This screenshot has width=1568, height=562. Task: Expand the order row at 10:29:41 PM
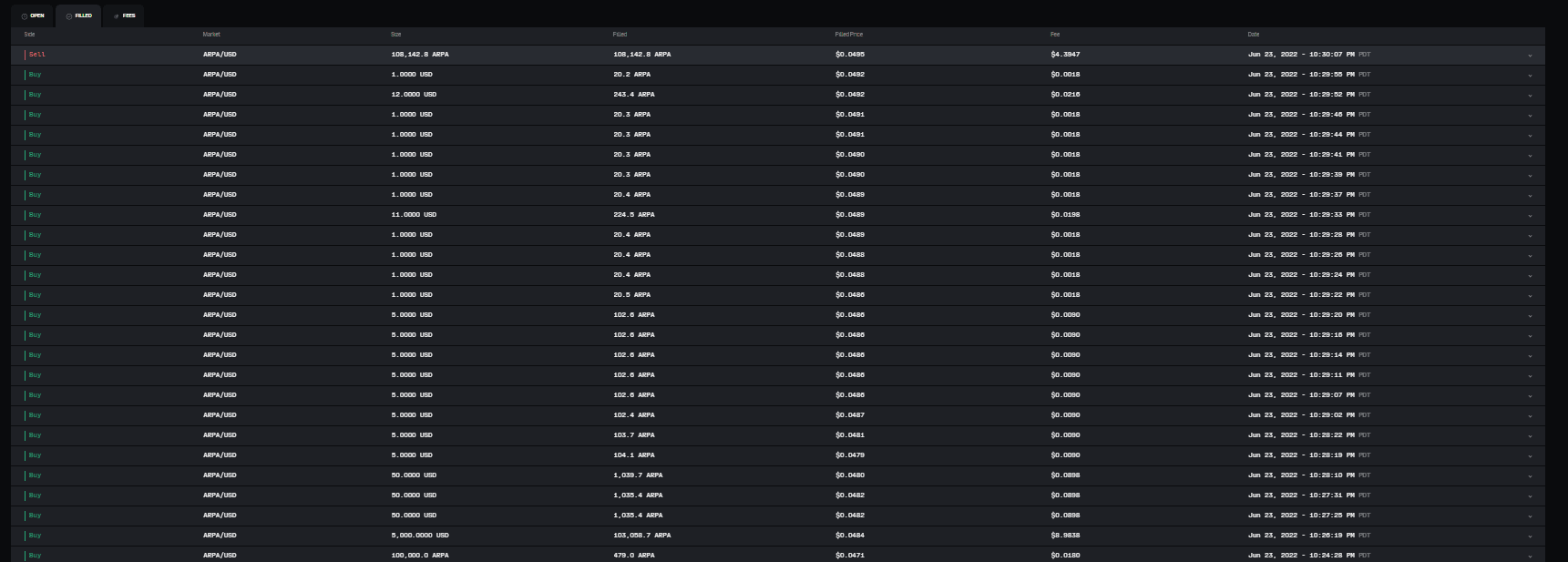[x=1530, y=155]
